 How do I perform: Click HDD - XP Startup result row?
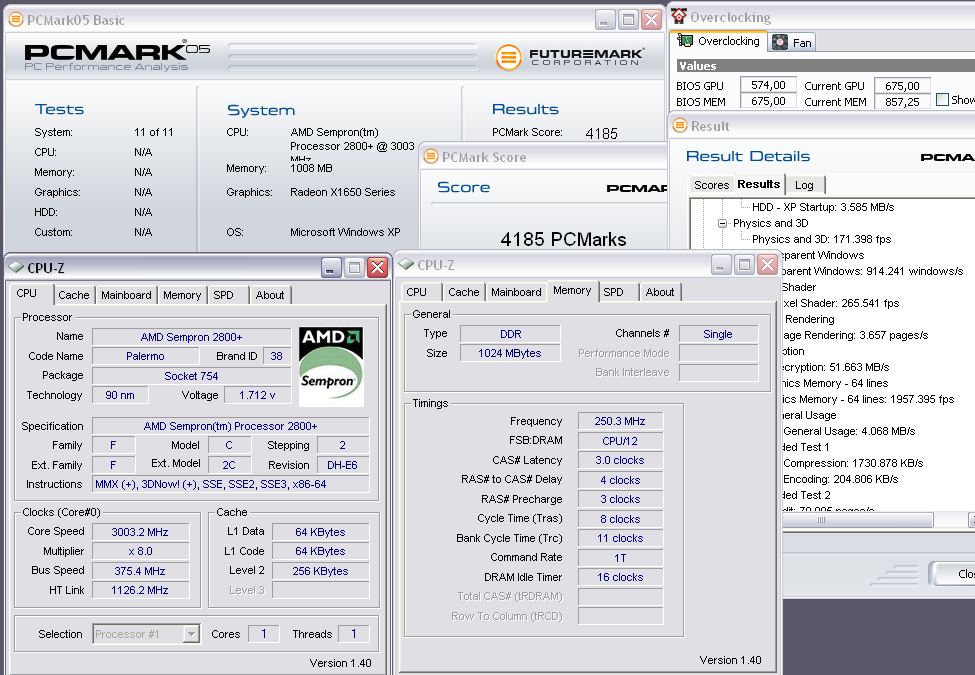coord(823,207)
